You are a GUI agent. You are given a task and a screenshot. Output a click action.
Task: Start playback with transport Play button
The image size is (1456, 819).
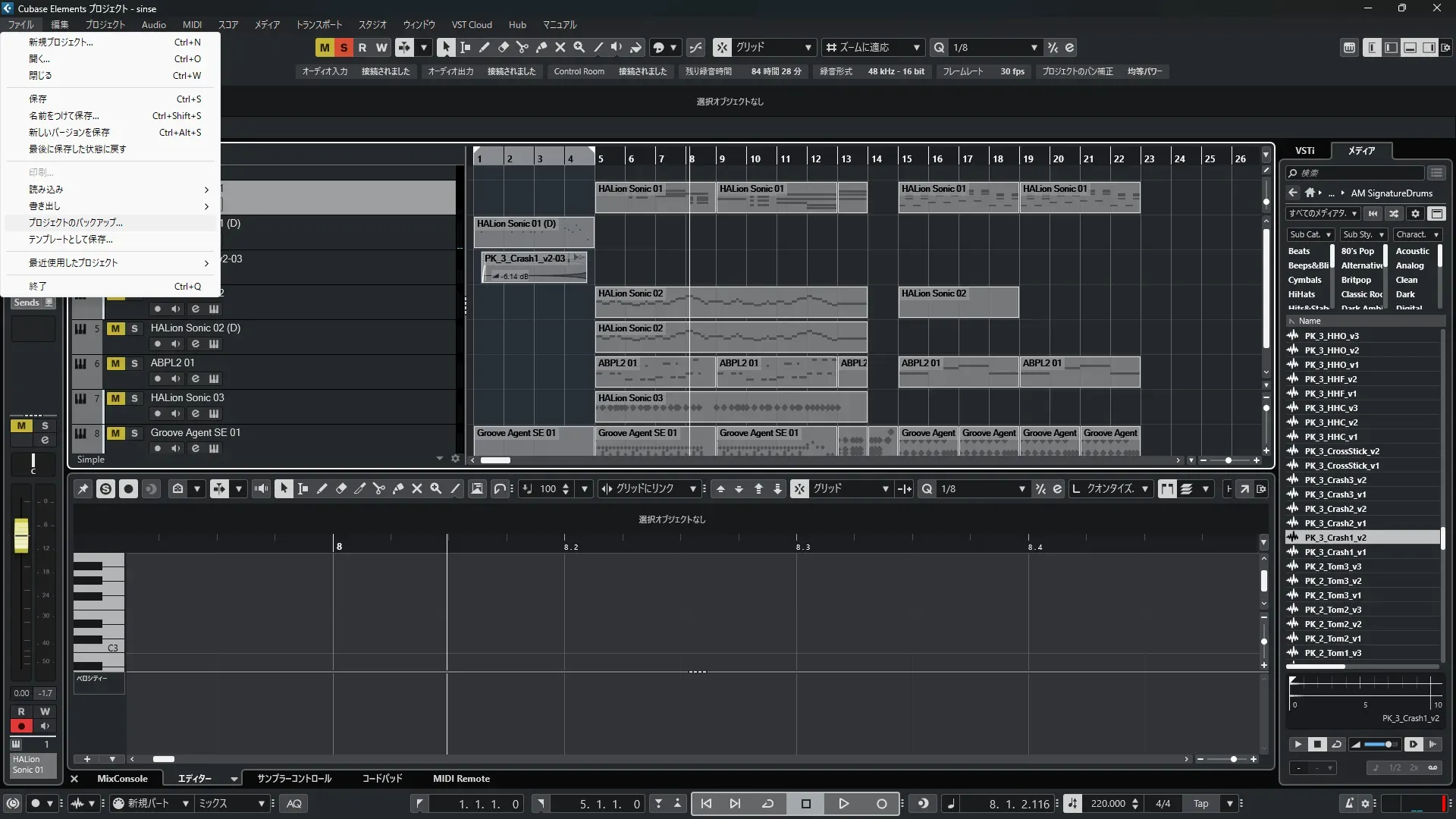point(843,804)
